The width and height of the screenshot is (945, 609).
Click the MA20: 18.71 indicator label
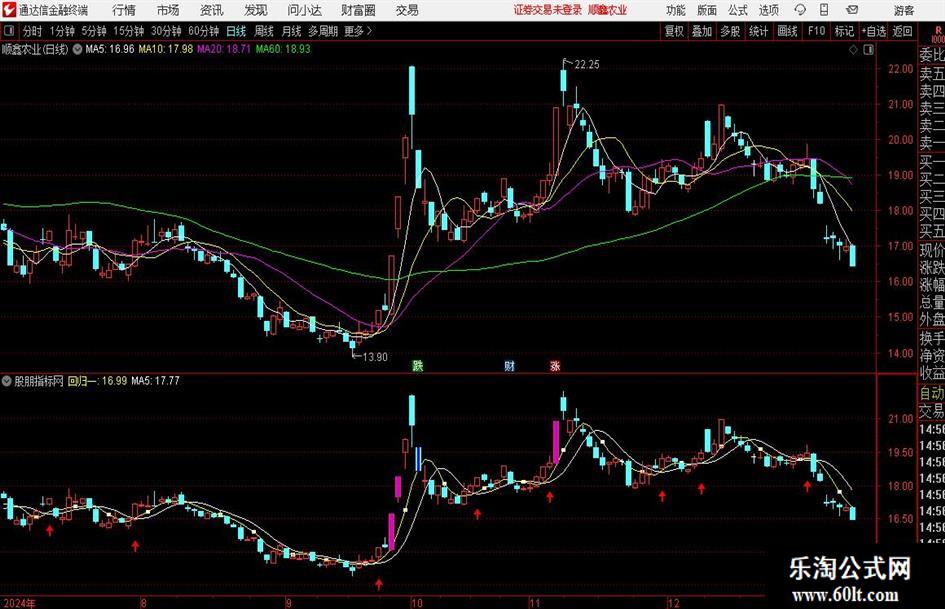point(224,49)
